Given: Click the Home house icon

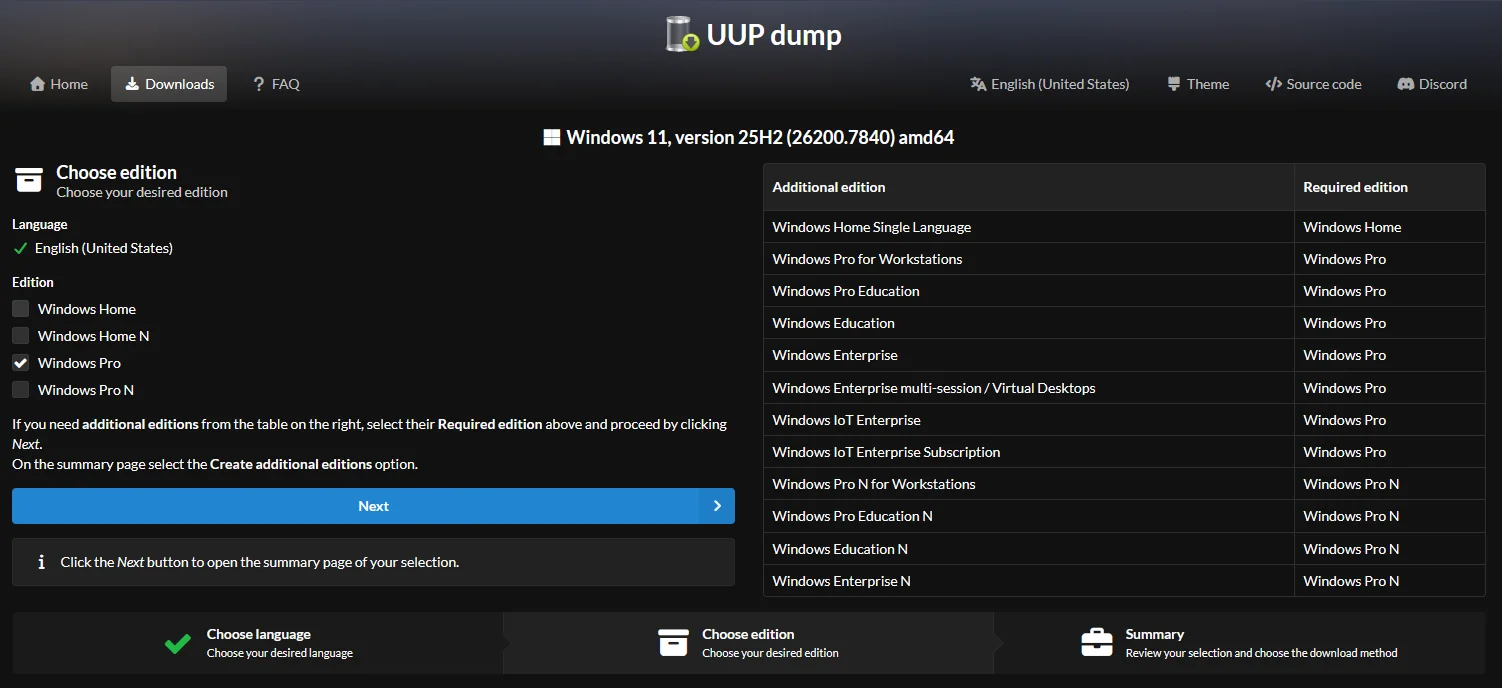Looking at the screenshot, I should 38,84.
